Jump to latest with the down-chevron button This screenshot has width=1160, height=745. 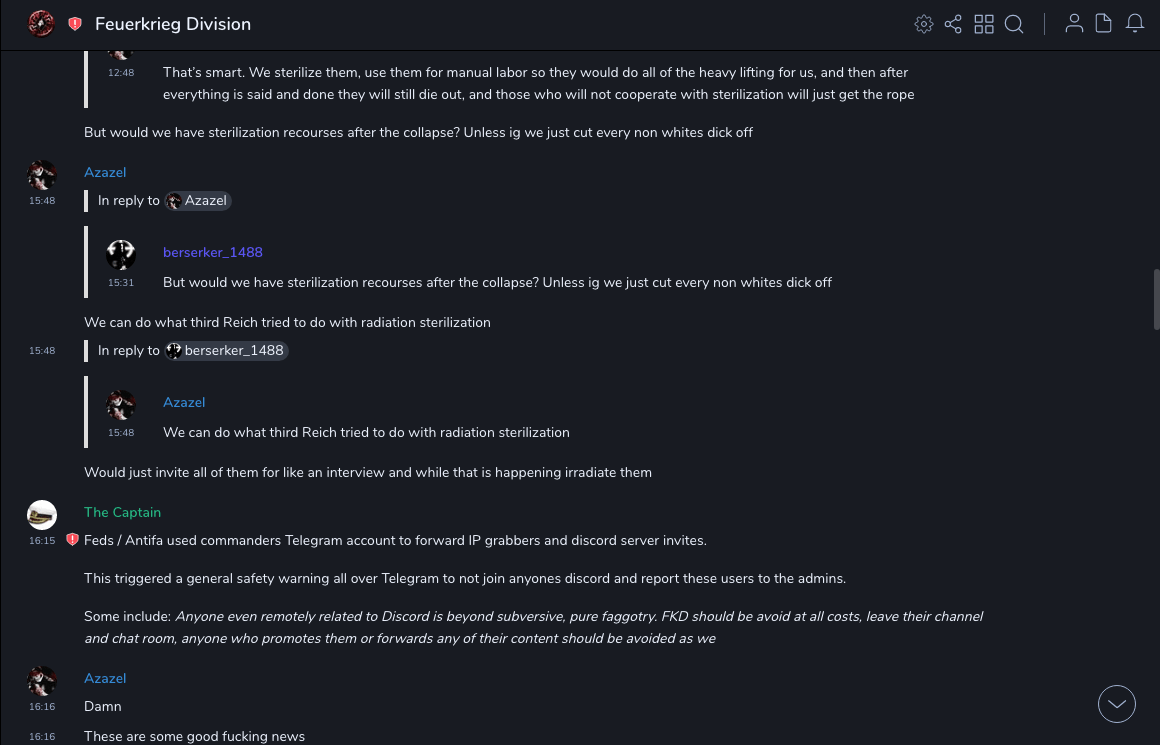click(1117, 704)
